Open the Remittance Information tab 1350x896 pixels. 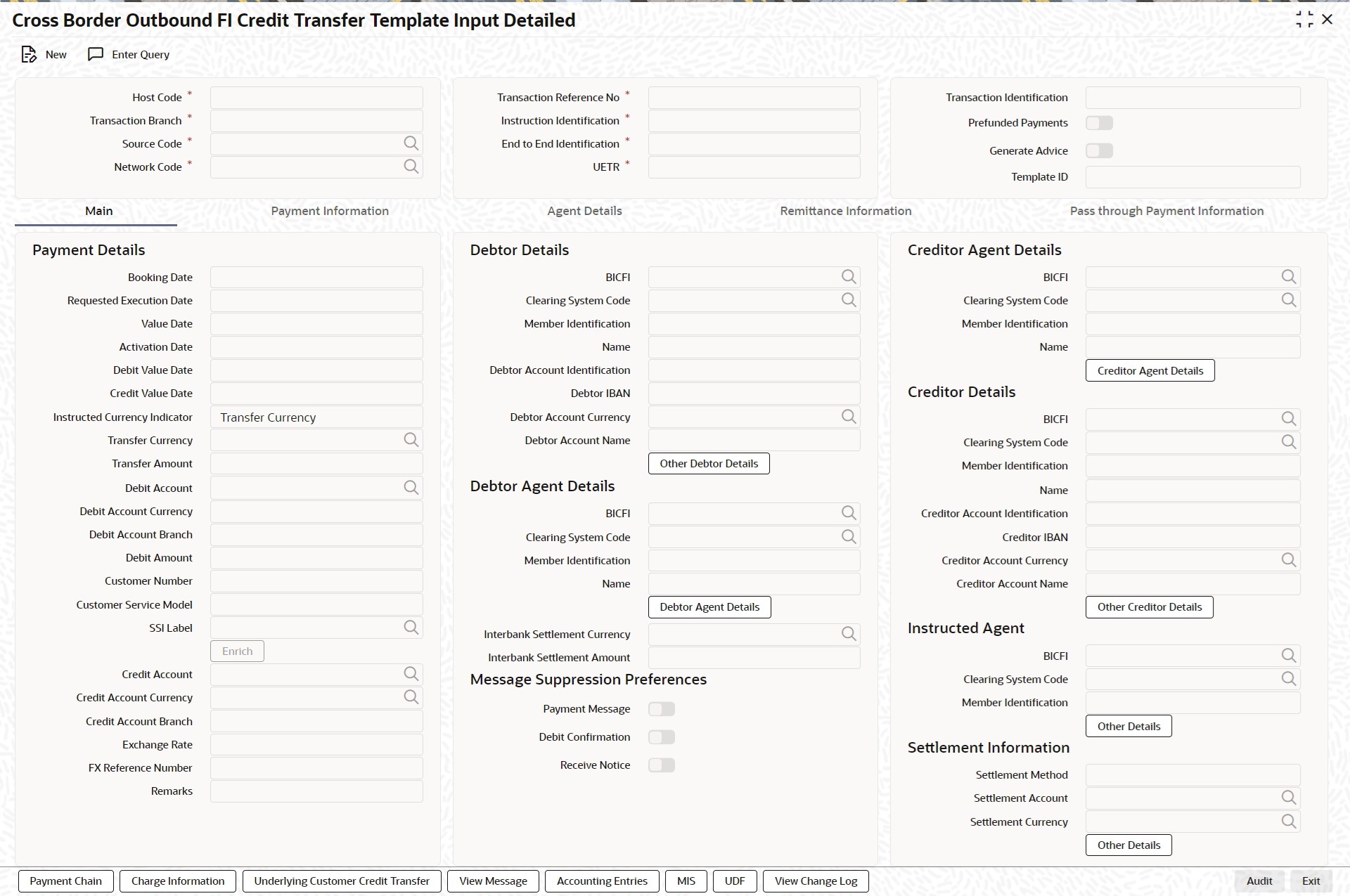845,211
